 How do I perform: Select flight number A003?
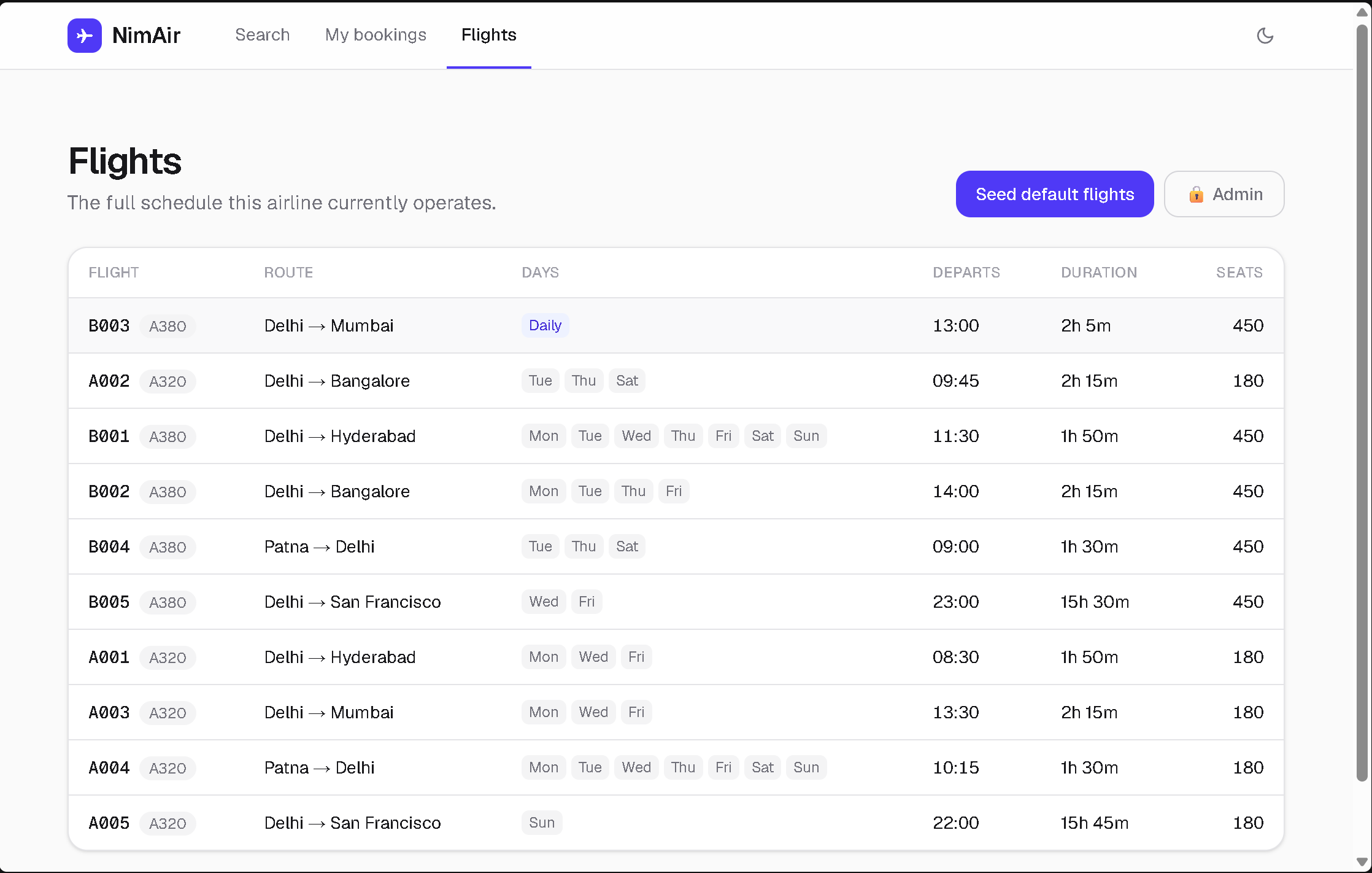click(x=109, y=712)
